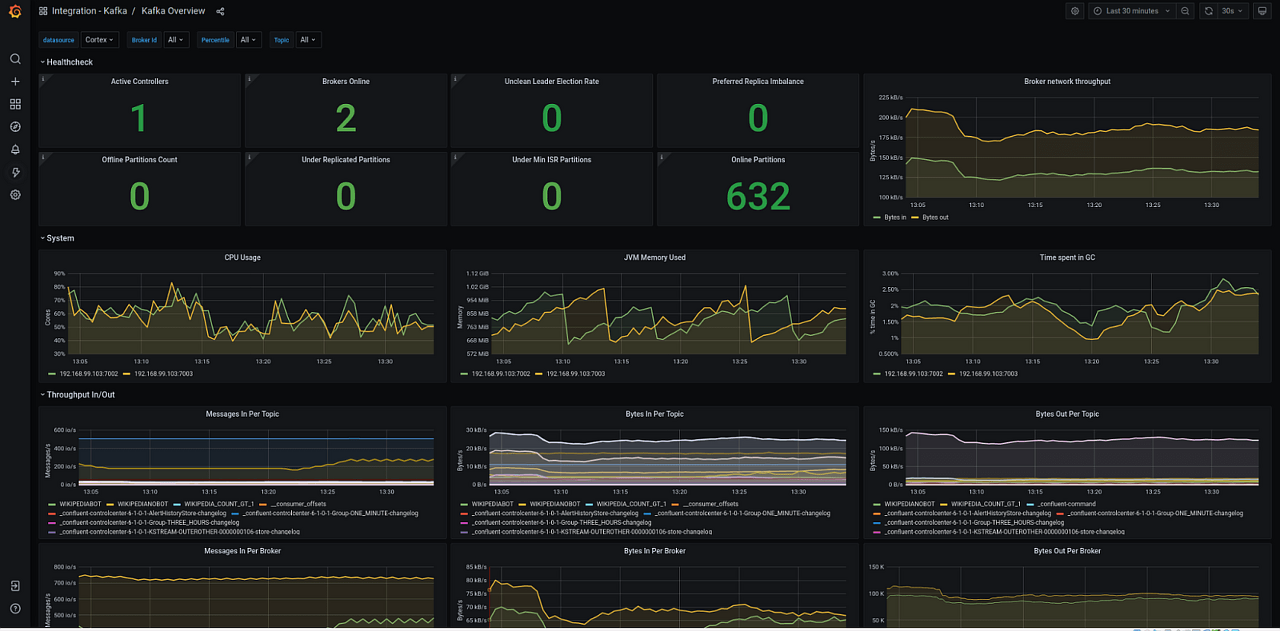
Task: Open the Explore compass icon
Action: click(15, 127)
